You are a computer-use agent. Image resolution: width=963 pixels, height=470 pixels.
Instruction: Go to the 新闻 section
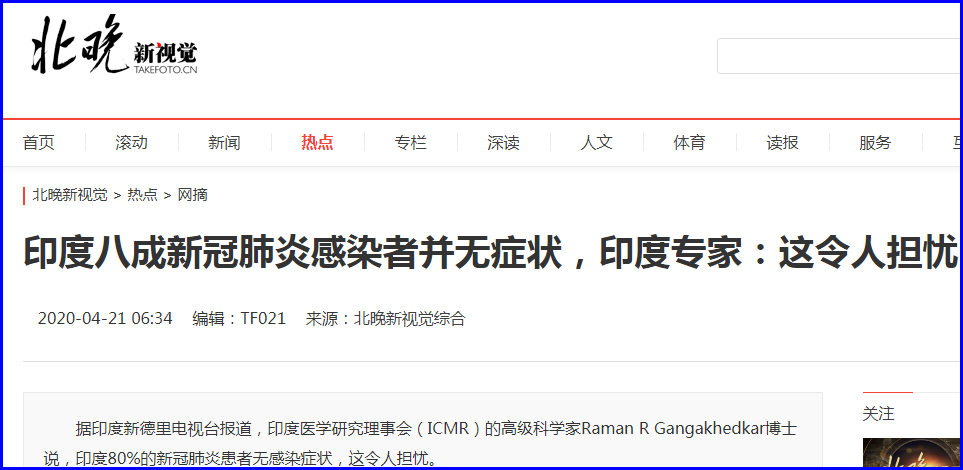coord(224,143)
